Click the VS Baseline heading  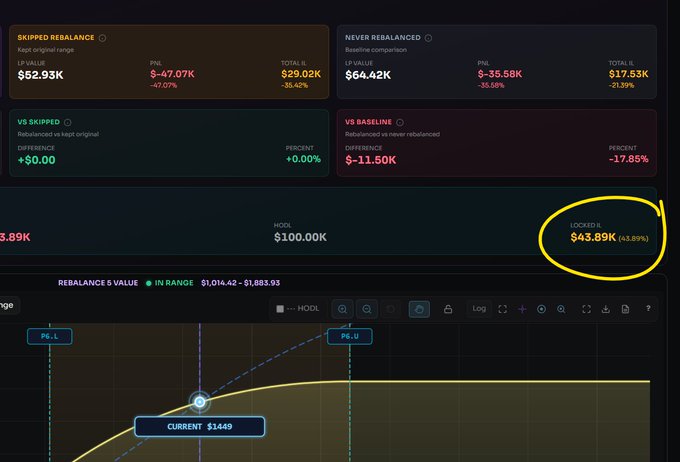tap(368, 122)
